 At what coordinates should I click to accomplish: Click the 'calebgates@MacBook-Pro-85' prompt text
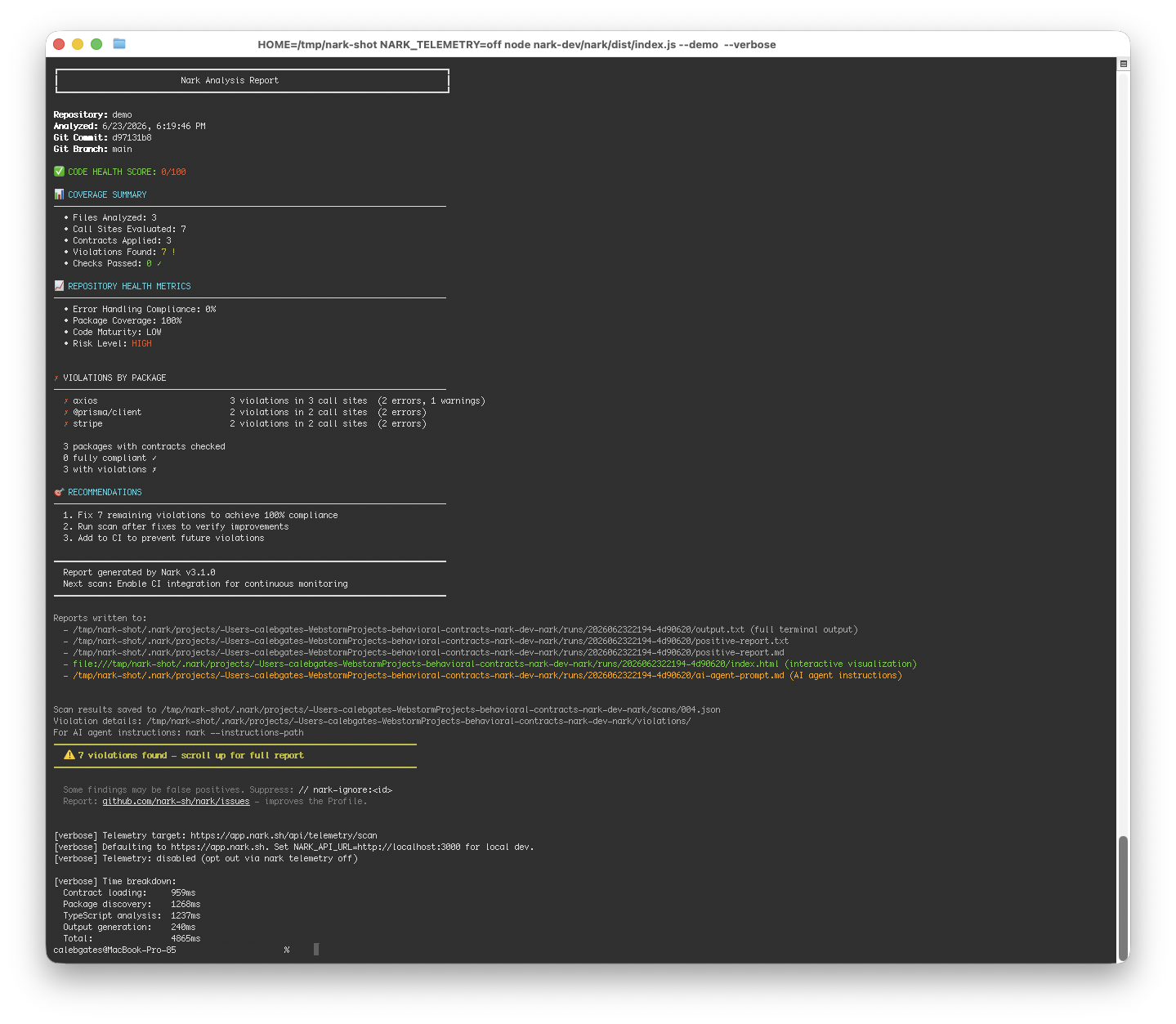pyautogui.click(x=114, y=950)
